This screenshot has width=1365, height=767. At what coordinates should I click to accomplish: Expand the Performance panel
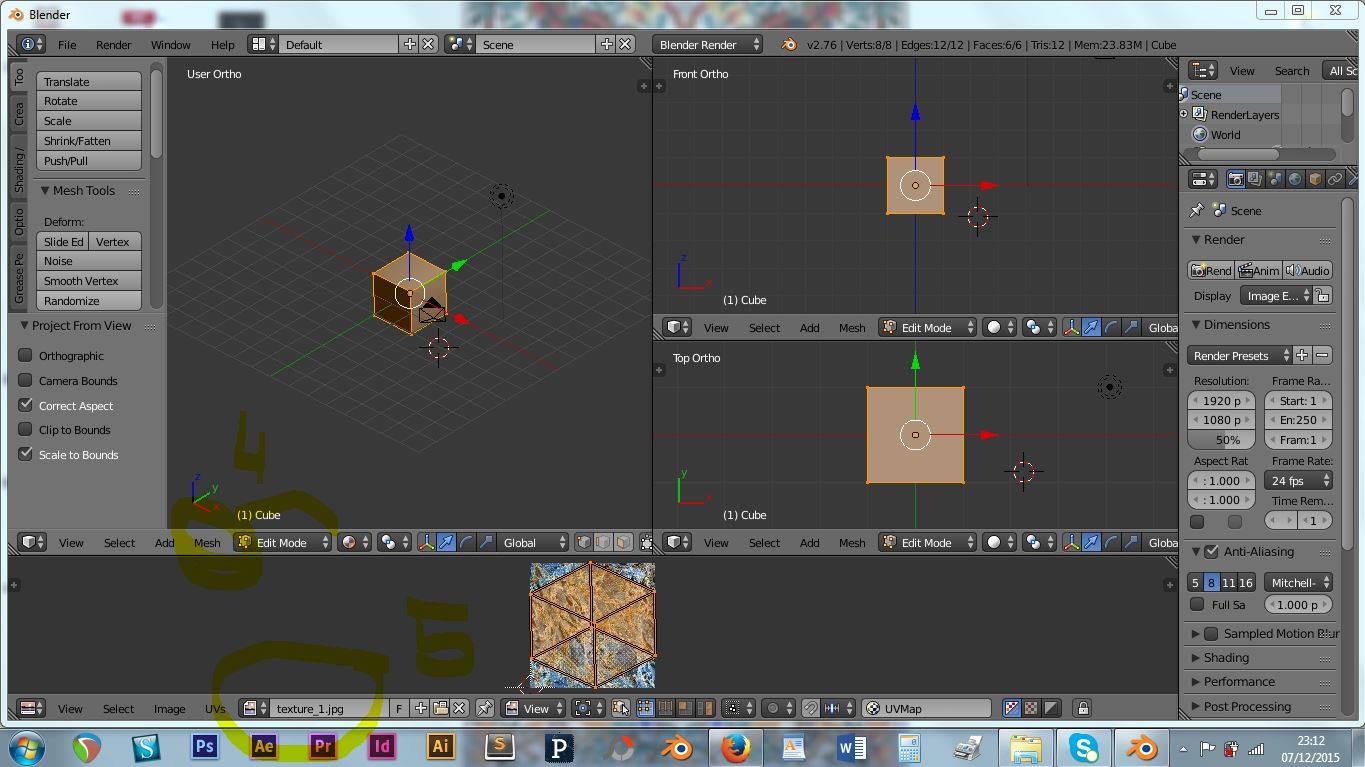pyautogui.click(x=1238, y=681)
